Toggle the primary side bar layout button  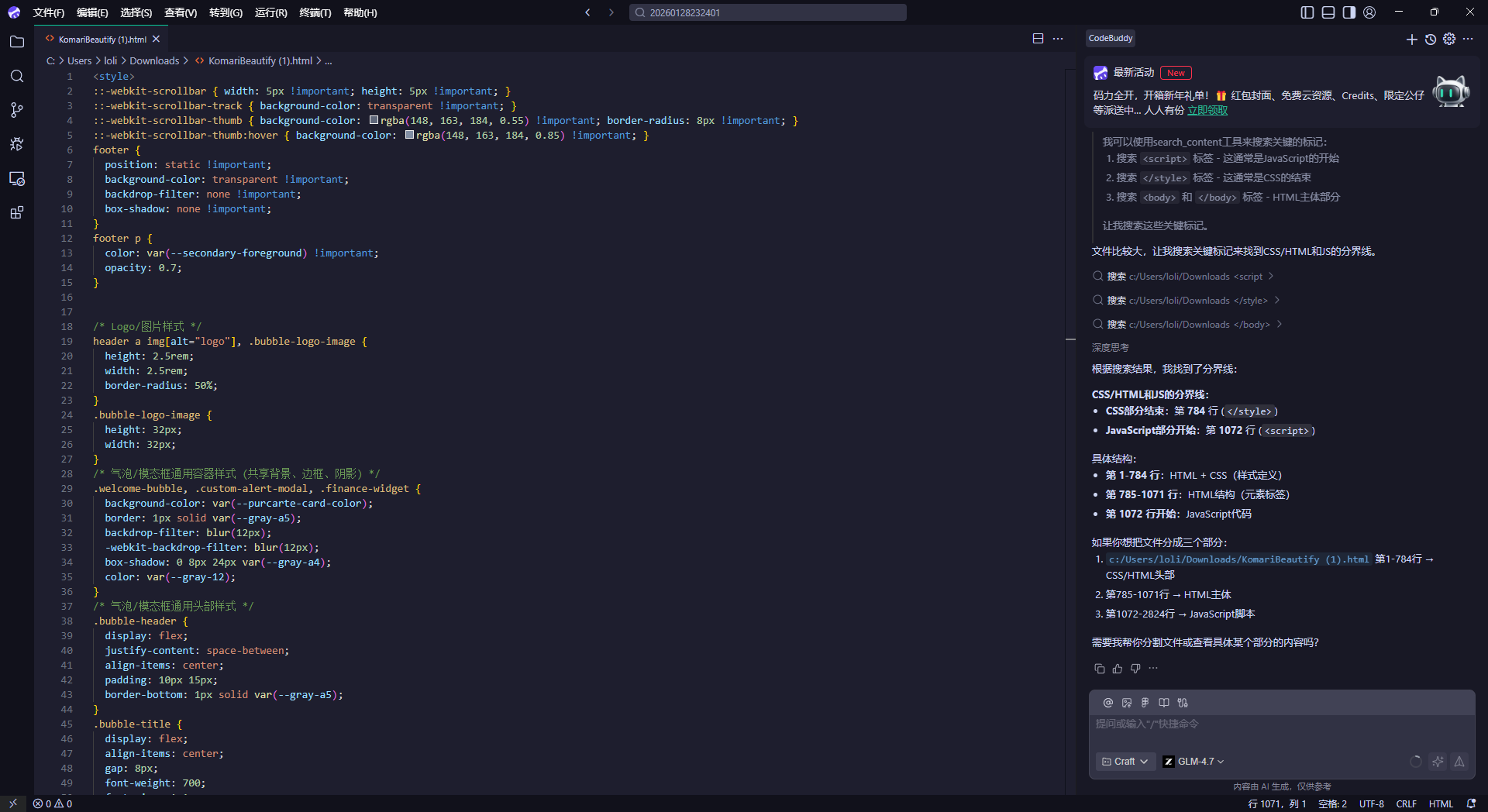point(1307,12)
